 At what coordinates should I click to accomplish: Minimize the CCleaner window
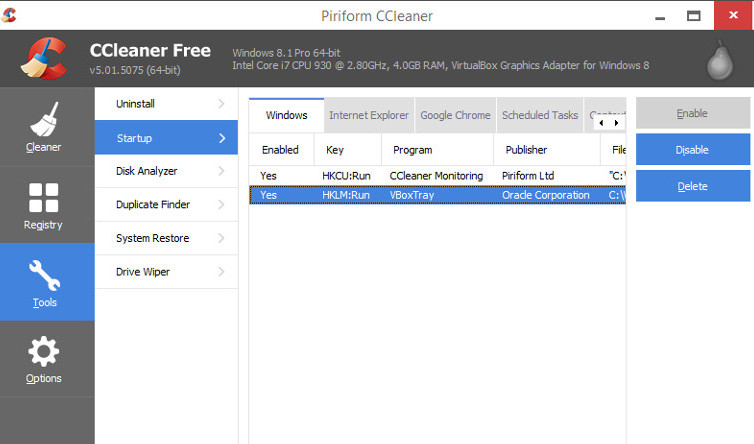point(660,16)
